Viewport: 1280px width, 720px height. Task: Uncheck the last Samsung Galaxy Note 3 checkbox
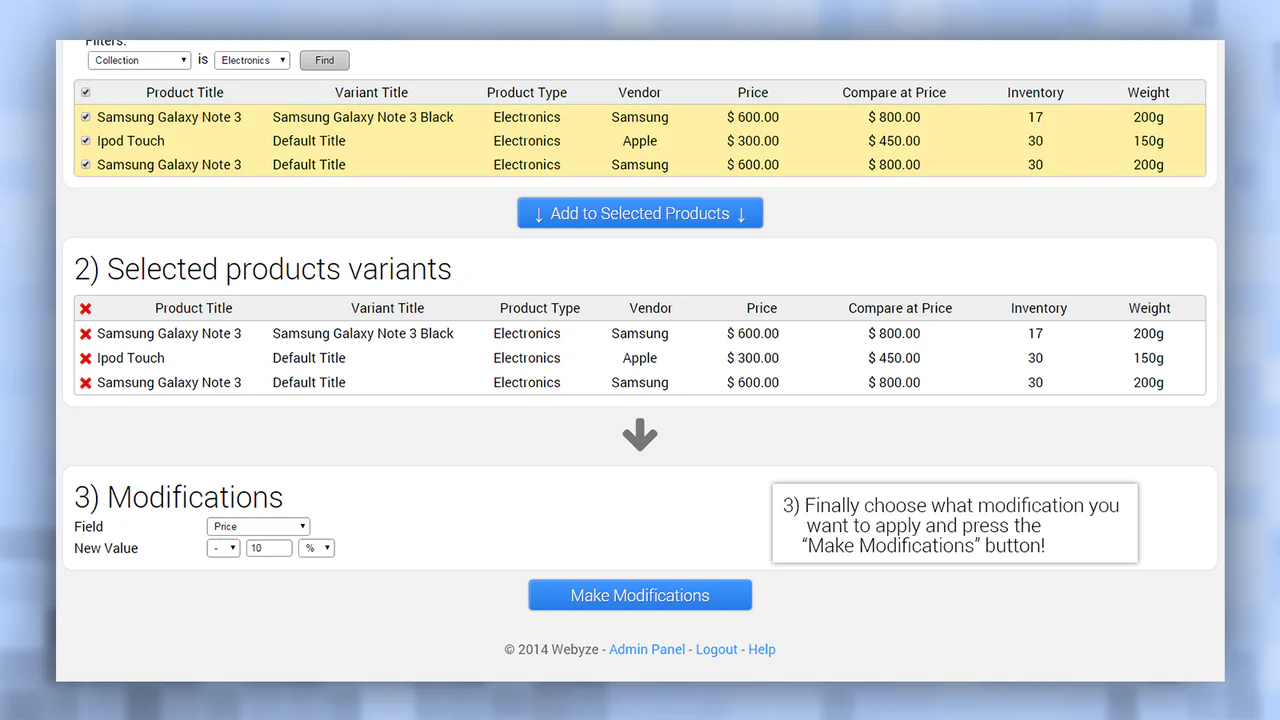point(86,165)
